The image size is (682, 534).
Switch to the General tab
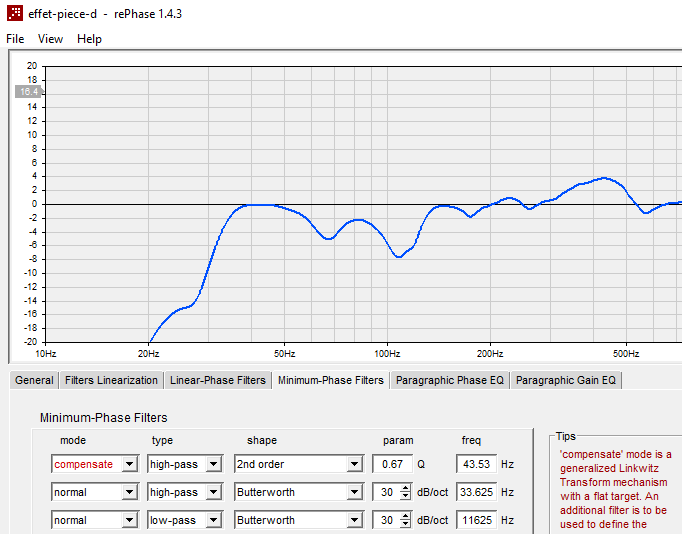click(x=34, y=380)
